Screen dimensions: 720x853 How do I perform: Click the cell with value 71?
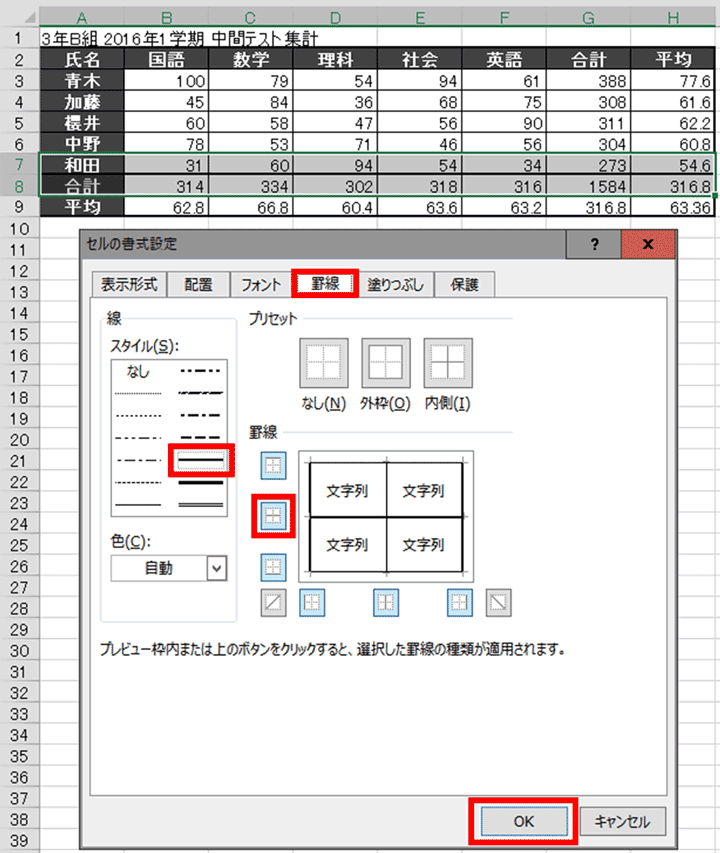click(x=335, y=144)
